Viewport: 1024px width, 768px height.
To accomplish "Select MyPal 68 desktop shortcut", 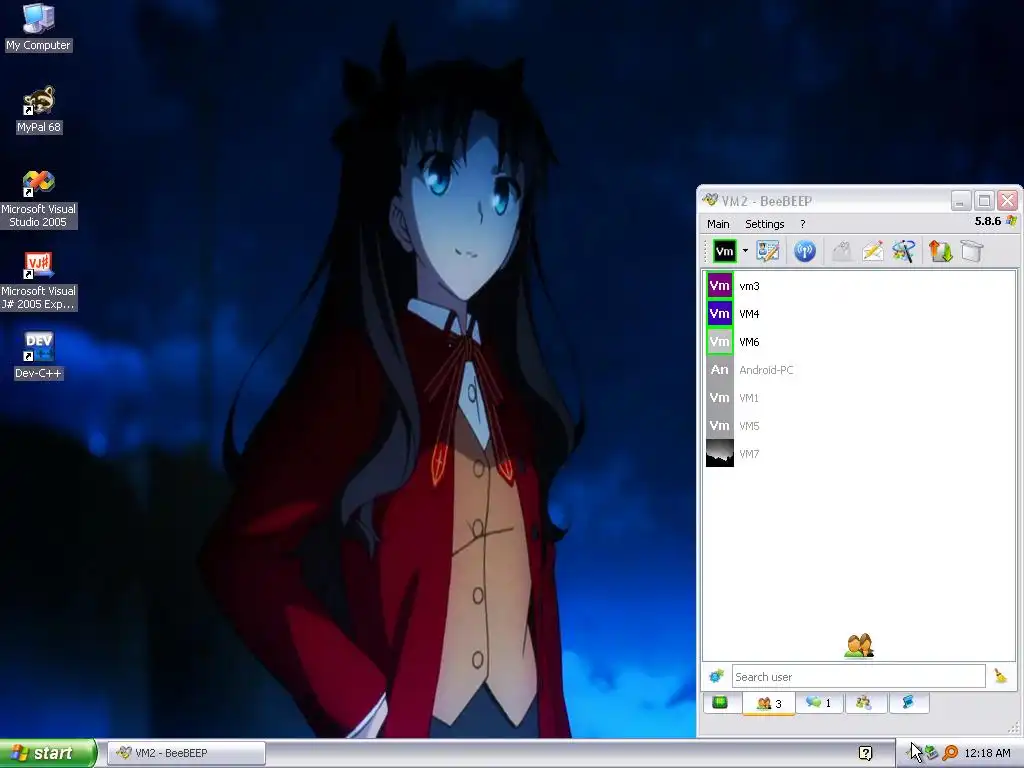I will tap(39, 110).
